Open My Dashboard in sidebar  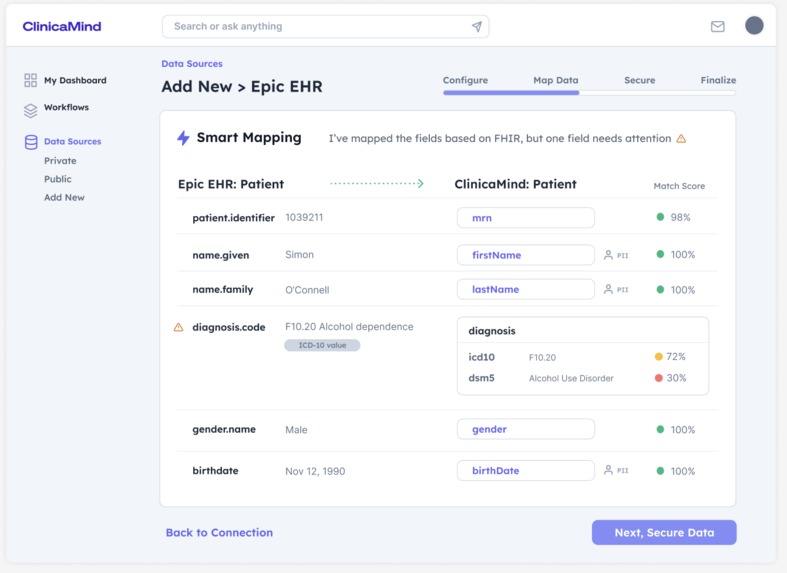75,80
